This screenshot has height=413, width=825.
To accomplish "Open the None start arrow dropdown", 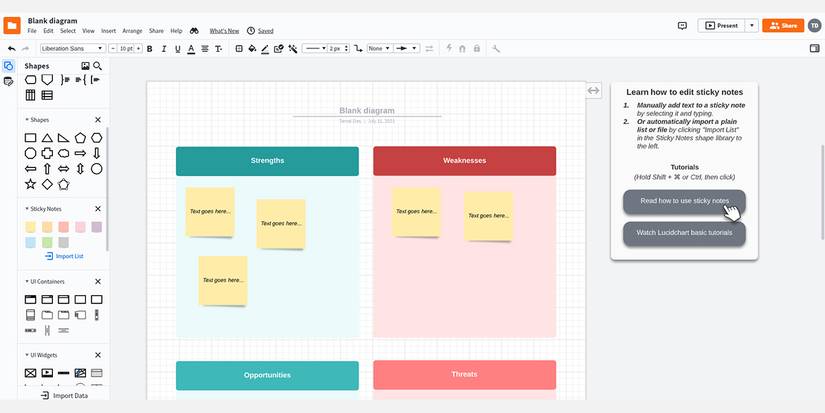I will pyautogui.click(x=379, y=48).
